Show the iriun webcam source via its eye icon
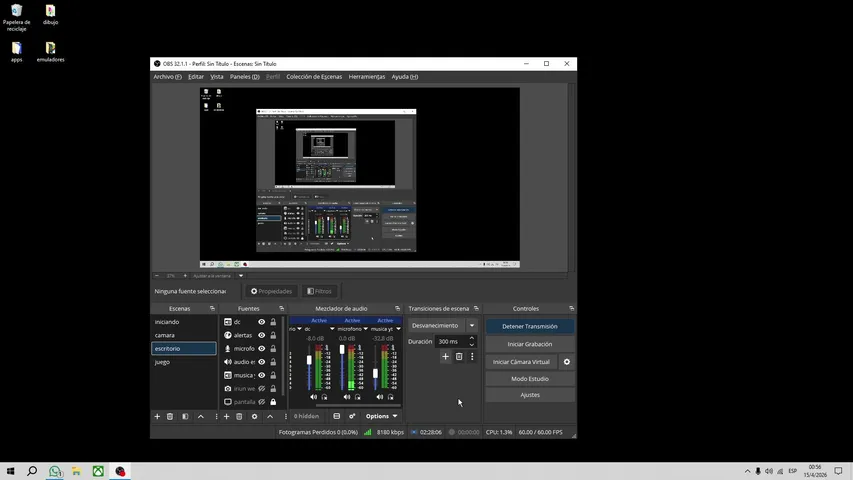The width and height of the screenshot is (853, 480). [262, 389]
